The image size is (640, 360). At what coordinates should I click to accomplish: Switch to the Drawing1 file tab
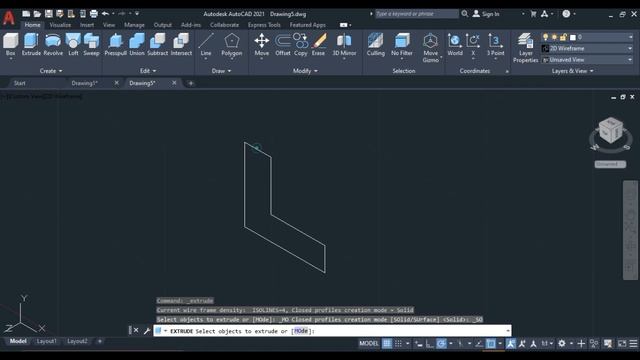[x=84, y=83]
